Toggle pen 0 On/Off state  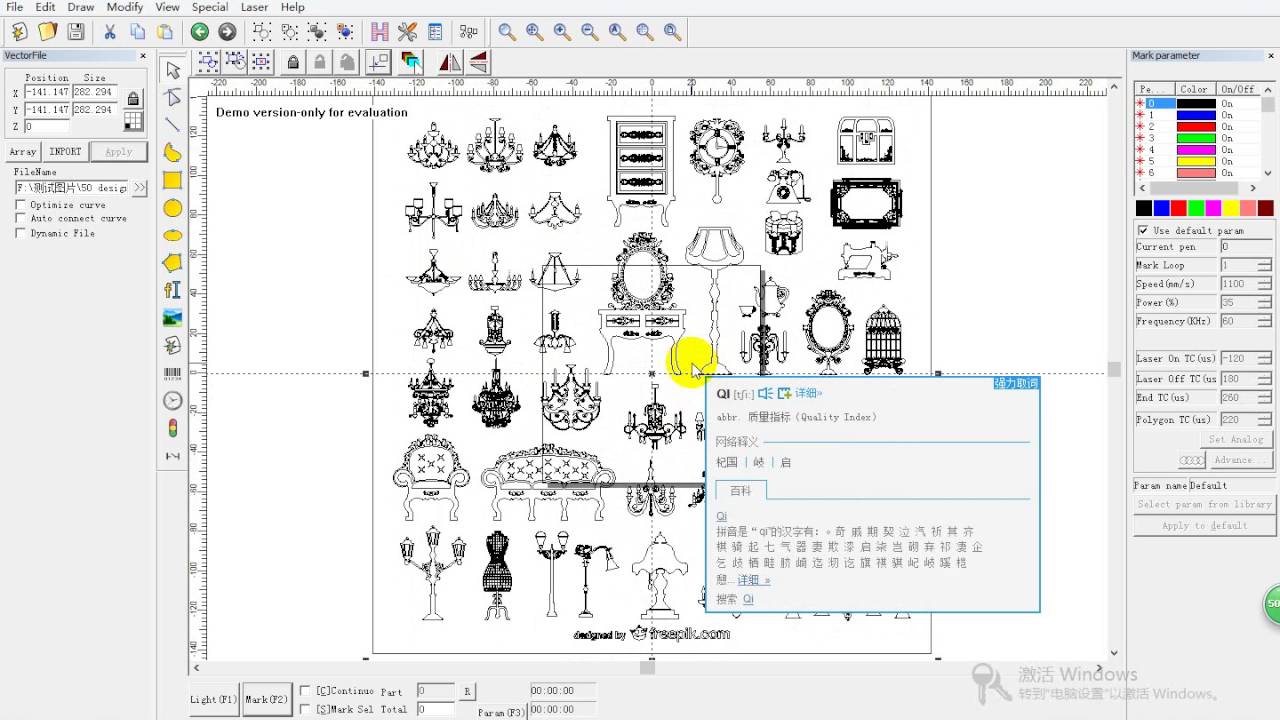pos(1227,104)
